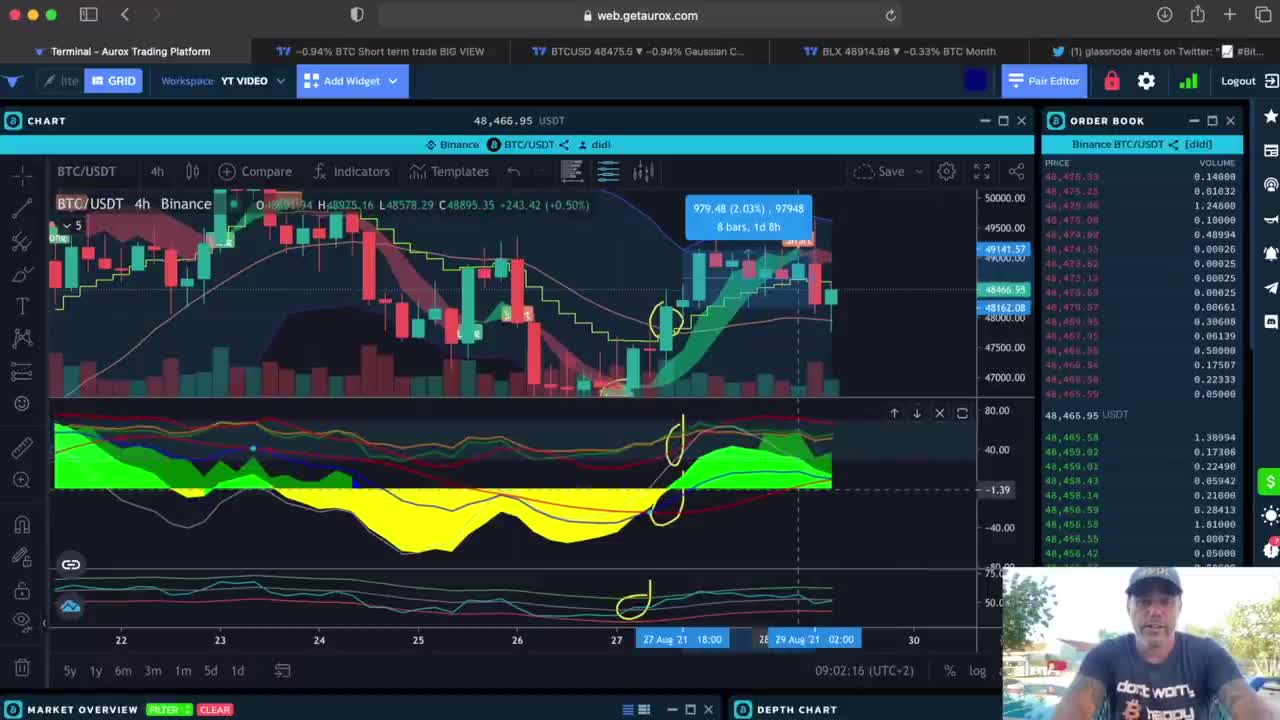
Task: Click the BTC/USDT symbol search field
Action: (86, 171)
